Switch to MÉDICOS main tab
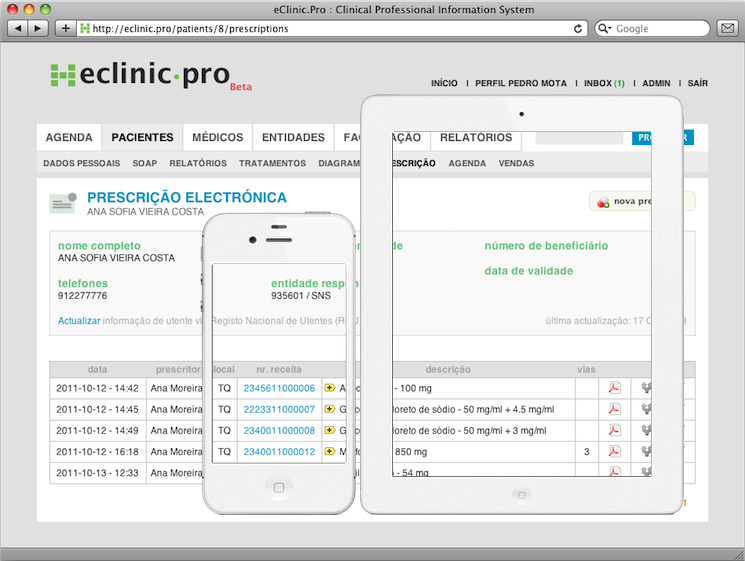This screenshot has width=745, height=561. coord(218,137)
